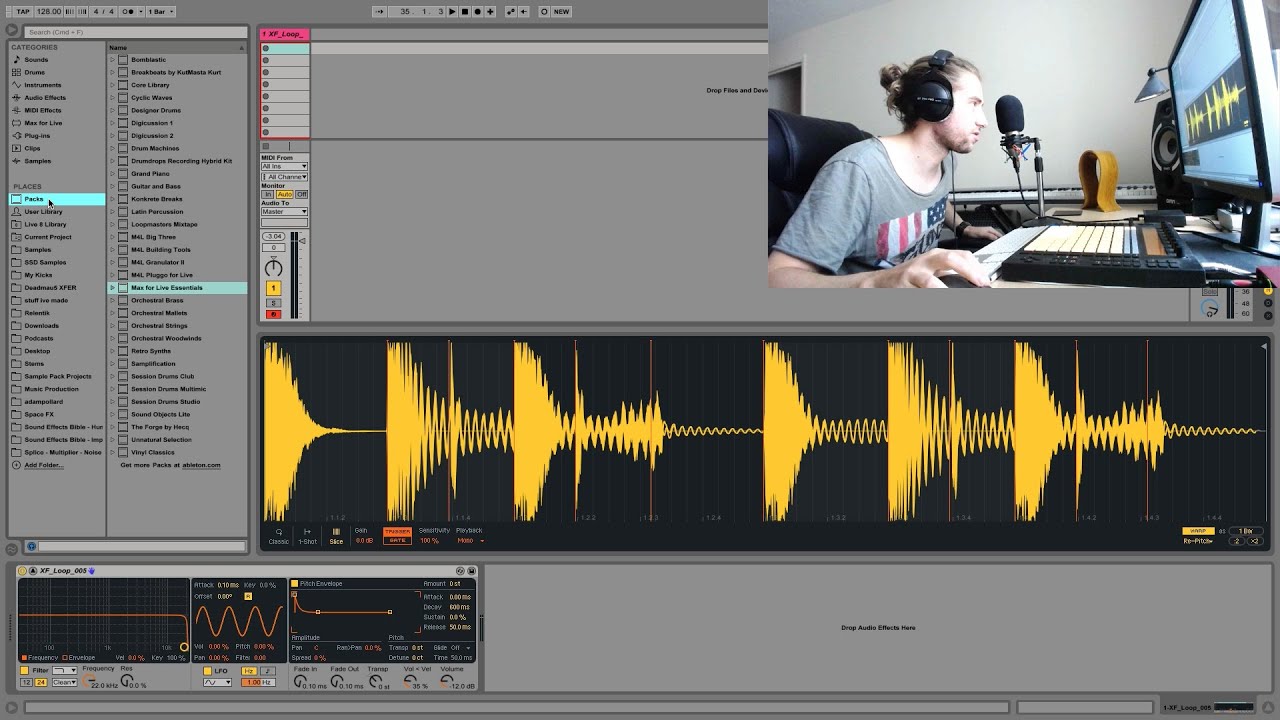Expand the Max for Live Essentials pack
Viewport: 1280px width, 720px height.
coord(112,288)
